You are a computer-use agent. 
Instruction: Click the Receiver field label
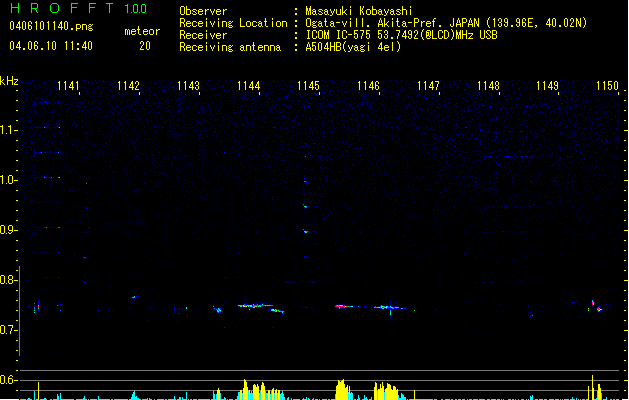[x=203, y=35]
